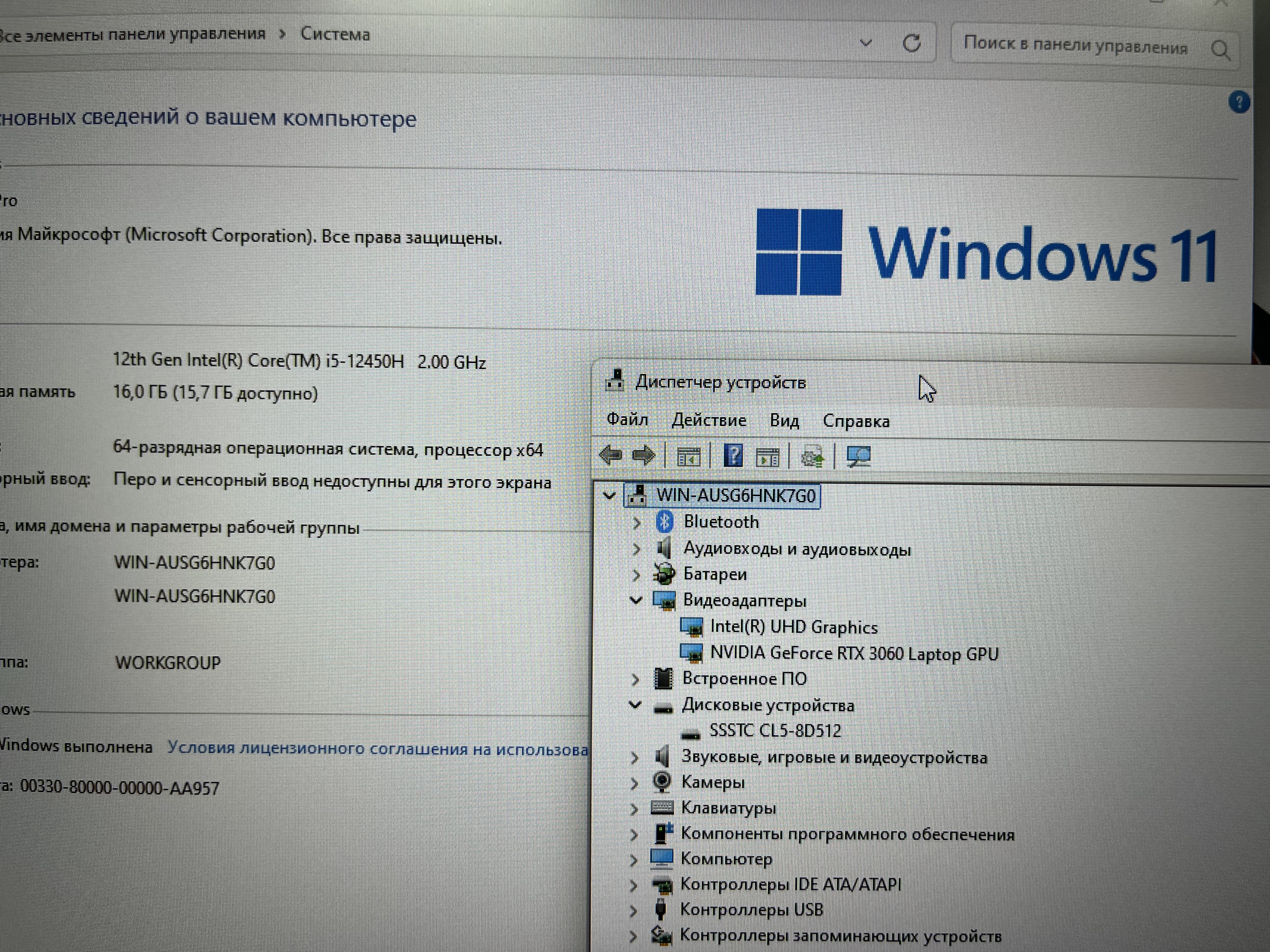Screen dimensions: 1270x952
Task: Expand the Камеры category
Action: 634,783
